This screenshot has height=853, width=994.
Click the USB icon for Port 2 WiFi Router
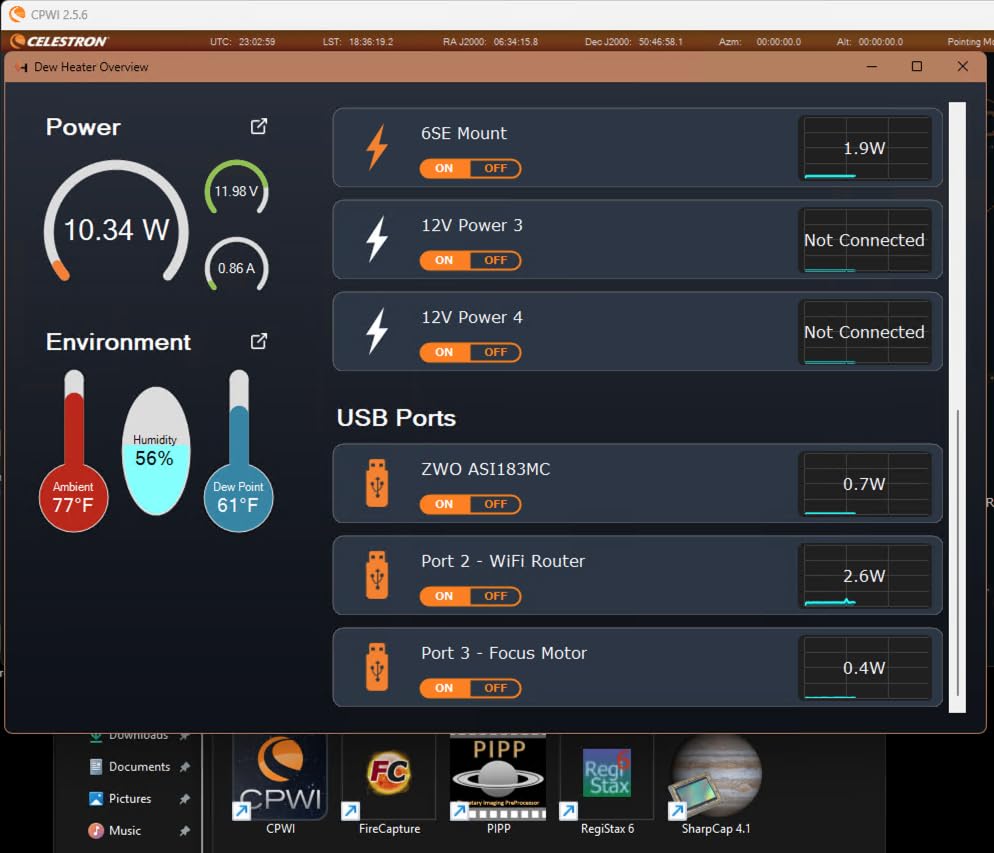pyautogui.click(x=377, y=575)
